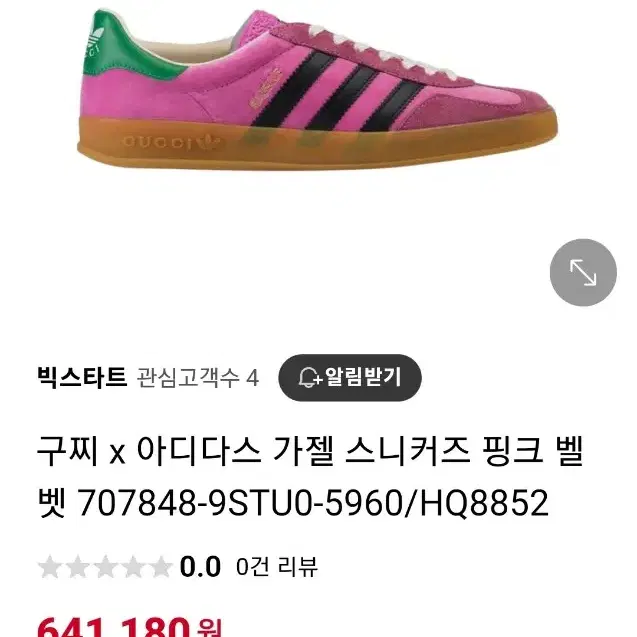Open the 0건 리뷰 reviews link
The width and height of the screenshot is (637, 637).
[276, 567]
